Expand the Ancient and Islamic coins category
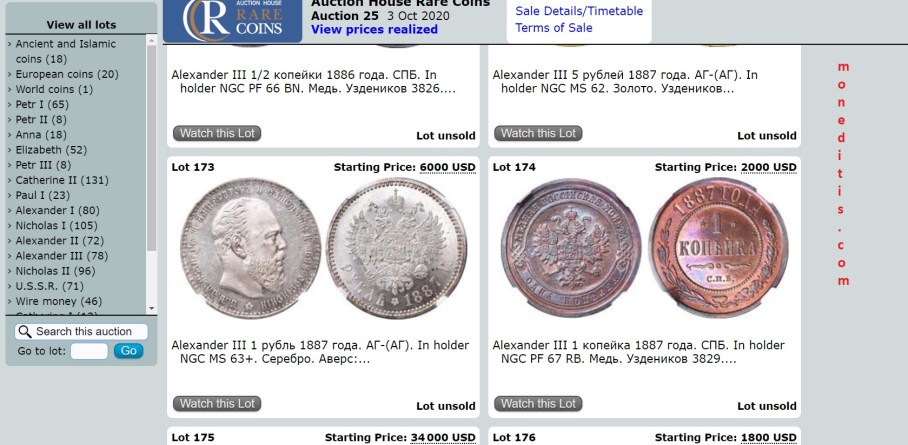This screenshot has height=445, width=908. tap(65, 51)
